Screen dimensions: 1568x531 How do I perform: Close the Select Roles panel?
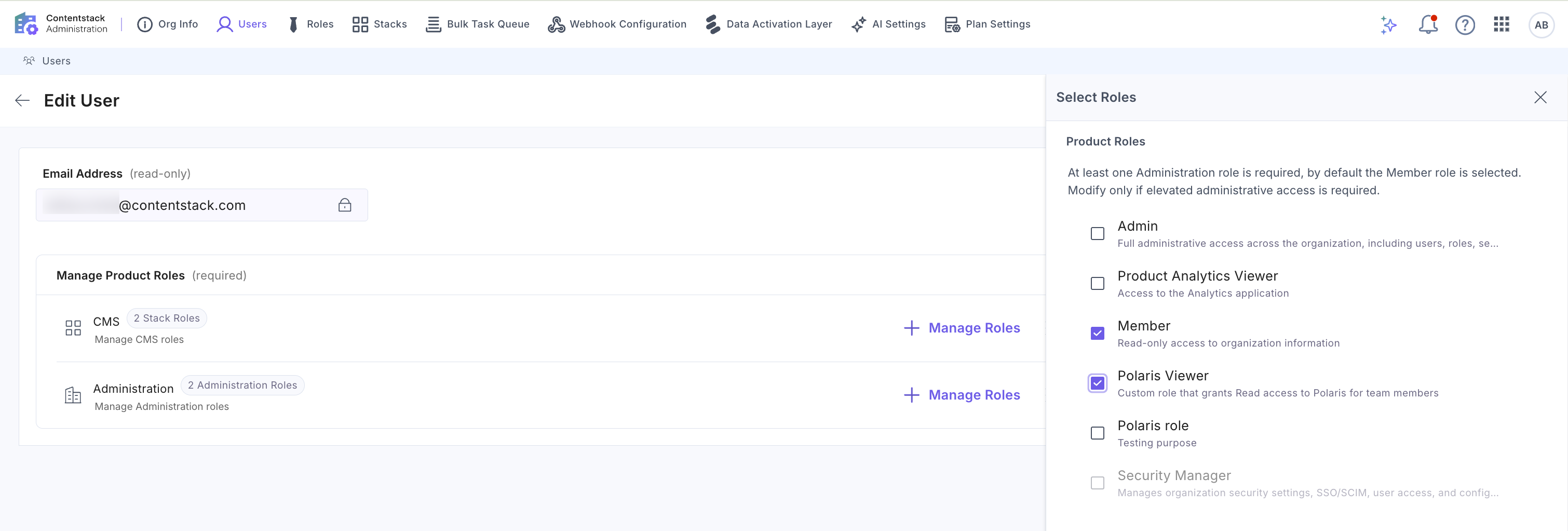(x=1540, y=98)
